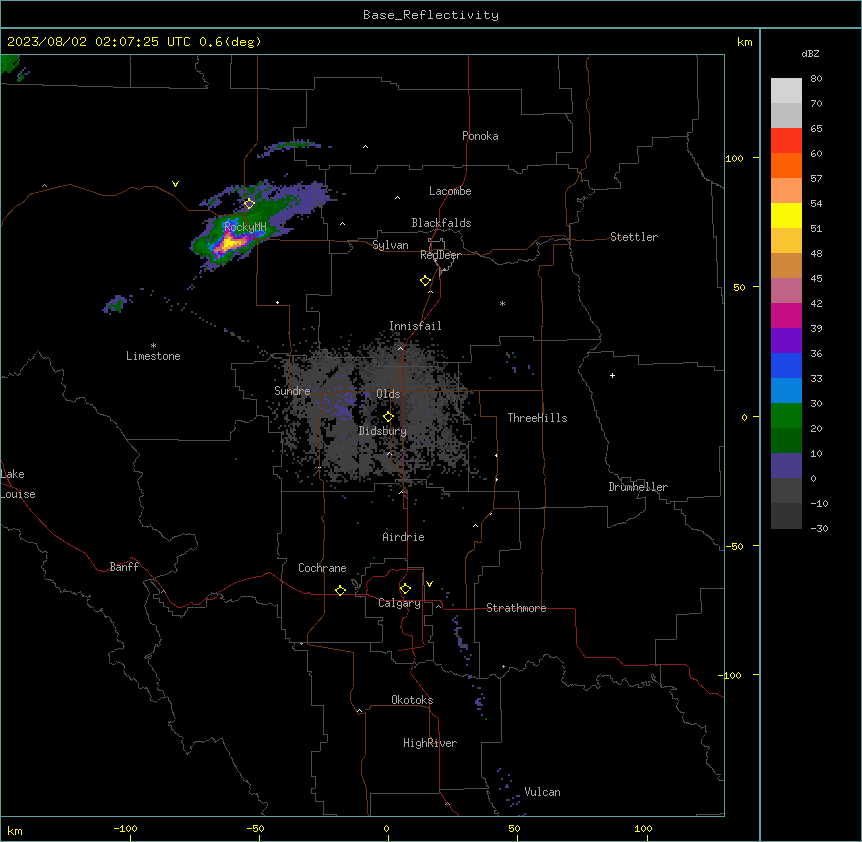Click the Calgary city label

click(399, 603)
